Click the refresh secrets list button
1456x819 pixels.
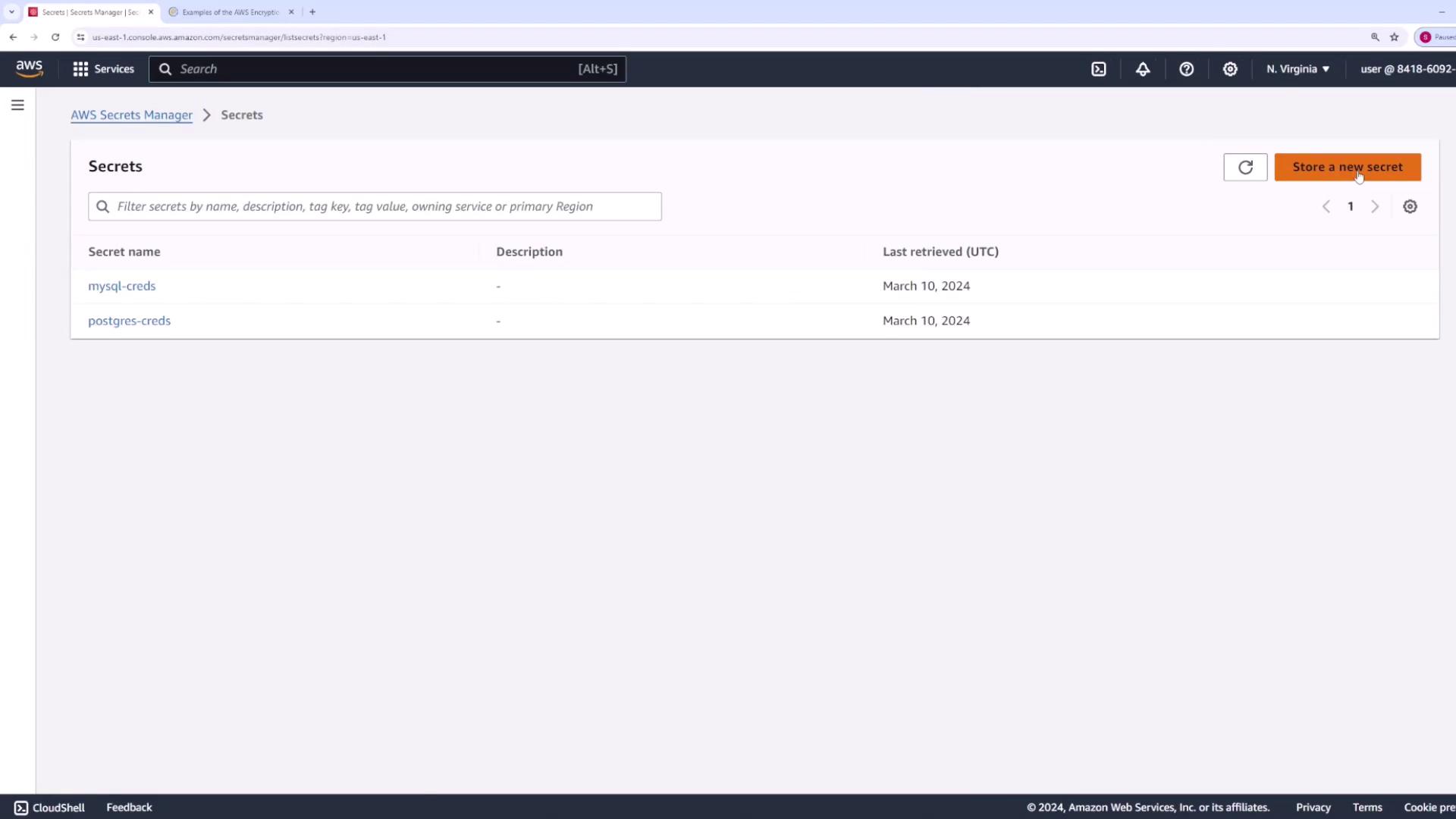point(1244,168)
